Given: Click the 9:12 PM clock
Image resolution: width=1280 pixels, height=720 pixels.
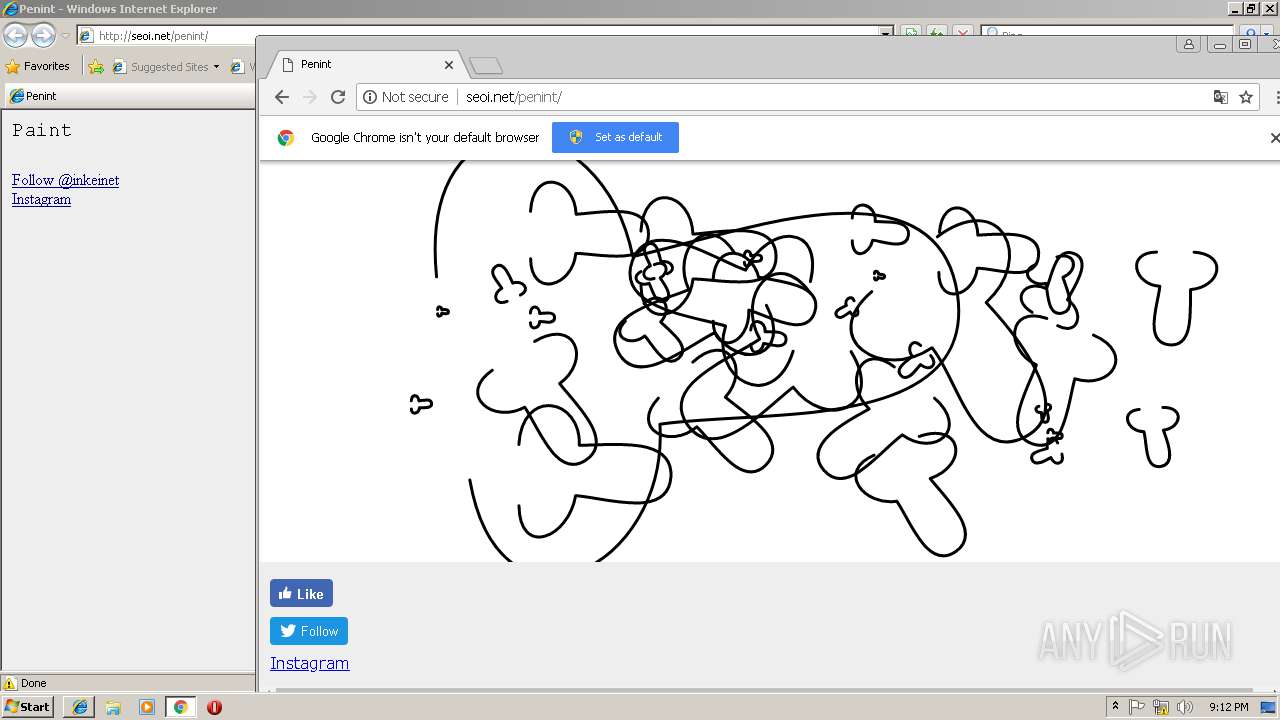Looking at the screenshot, I should [x=1228, y=707].
